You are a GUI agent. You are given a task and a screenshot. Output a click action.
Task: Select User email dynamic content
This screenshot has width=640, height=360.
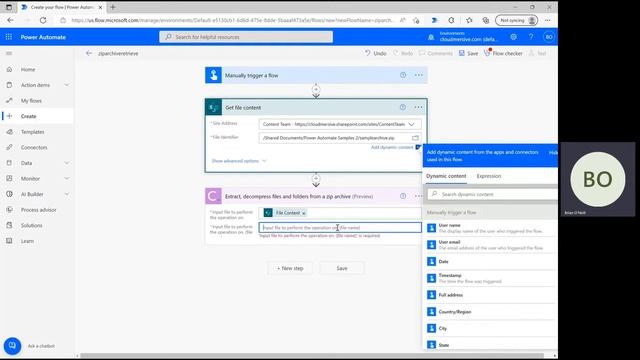[490, 244]
